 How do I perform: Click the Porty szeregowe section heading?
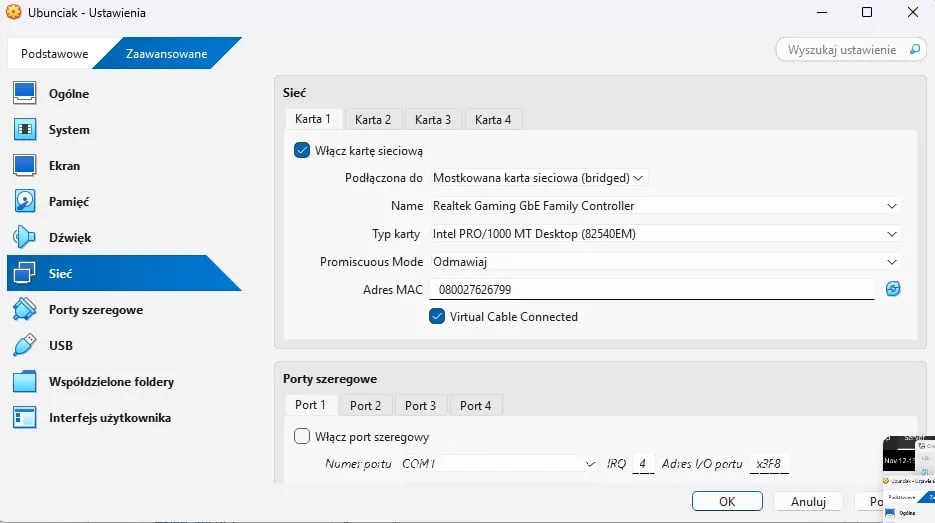[x=330, y=379]
